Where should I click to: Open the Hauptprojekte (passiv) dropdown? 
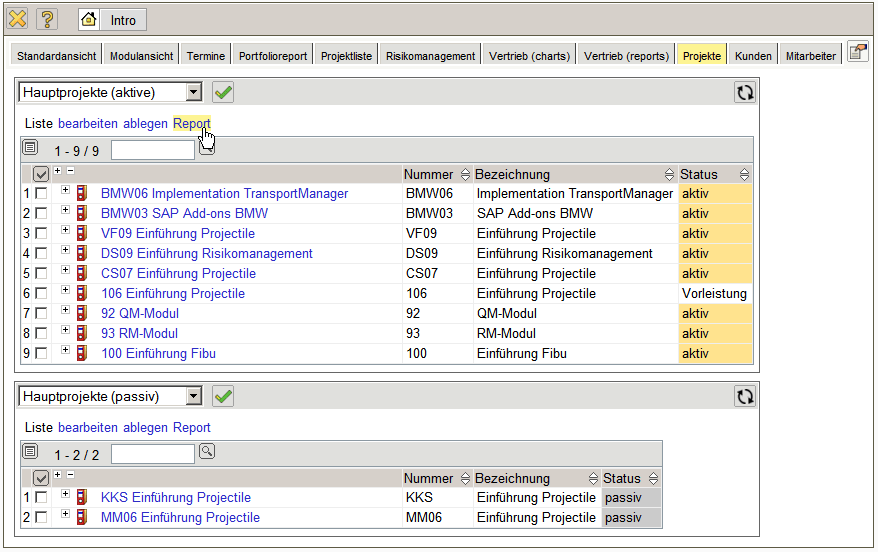(x=194, y=396)
